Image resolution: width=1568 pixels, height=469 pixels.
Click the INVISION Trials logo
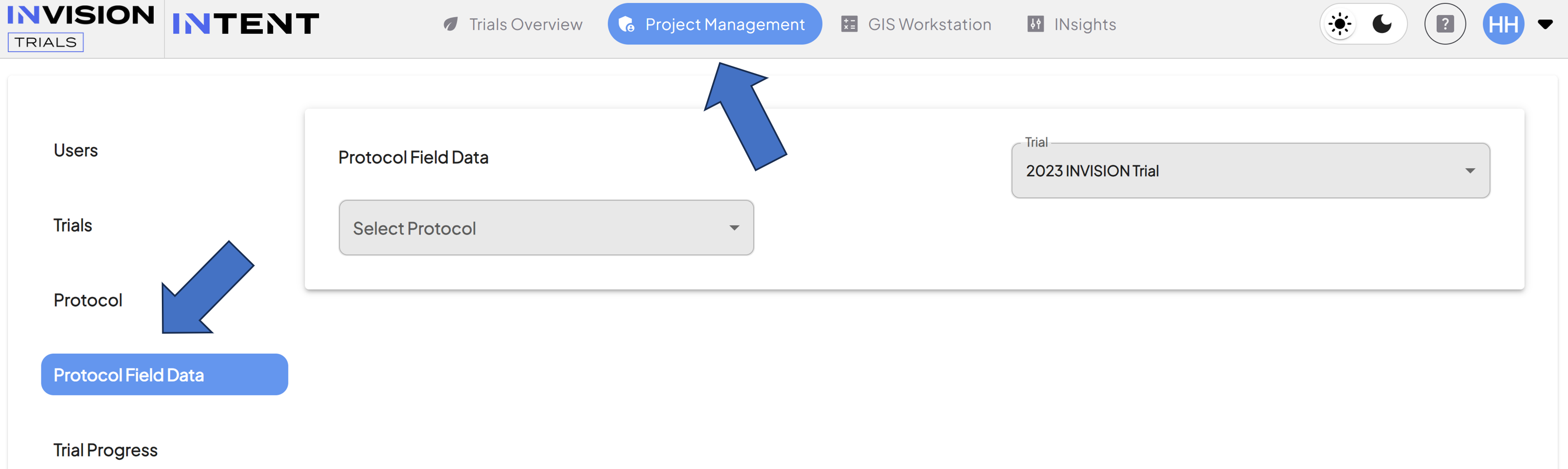pyautogui.click(x=80, y=28)
